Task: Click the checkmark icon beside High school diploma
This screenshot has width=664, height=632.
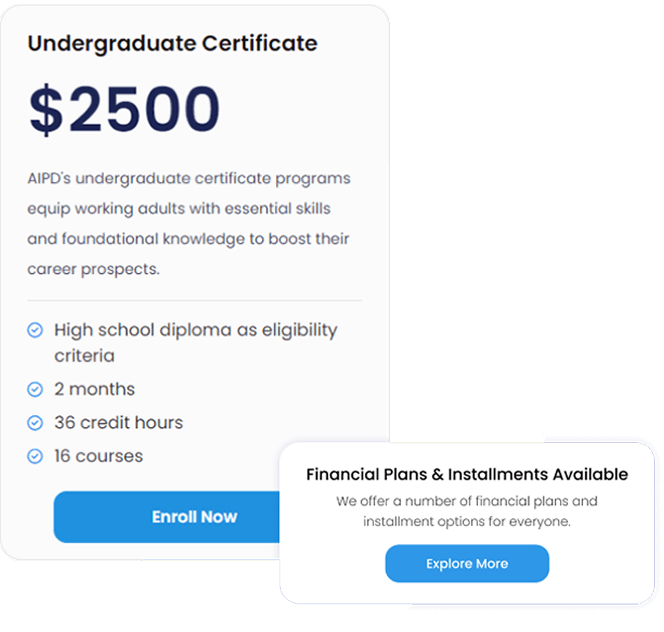Action: [35, 330]
